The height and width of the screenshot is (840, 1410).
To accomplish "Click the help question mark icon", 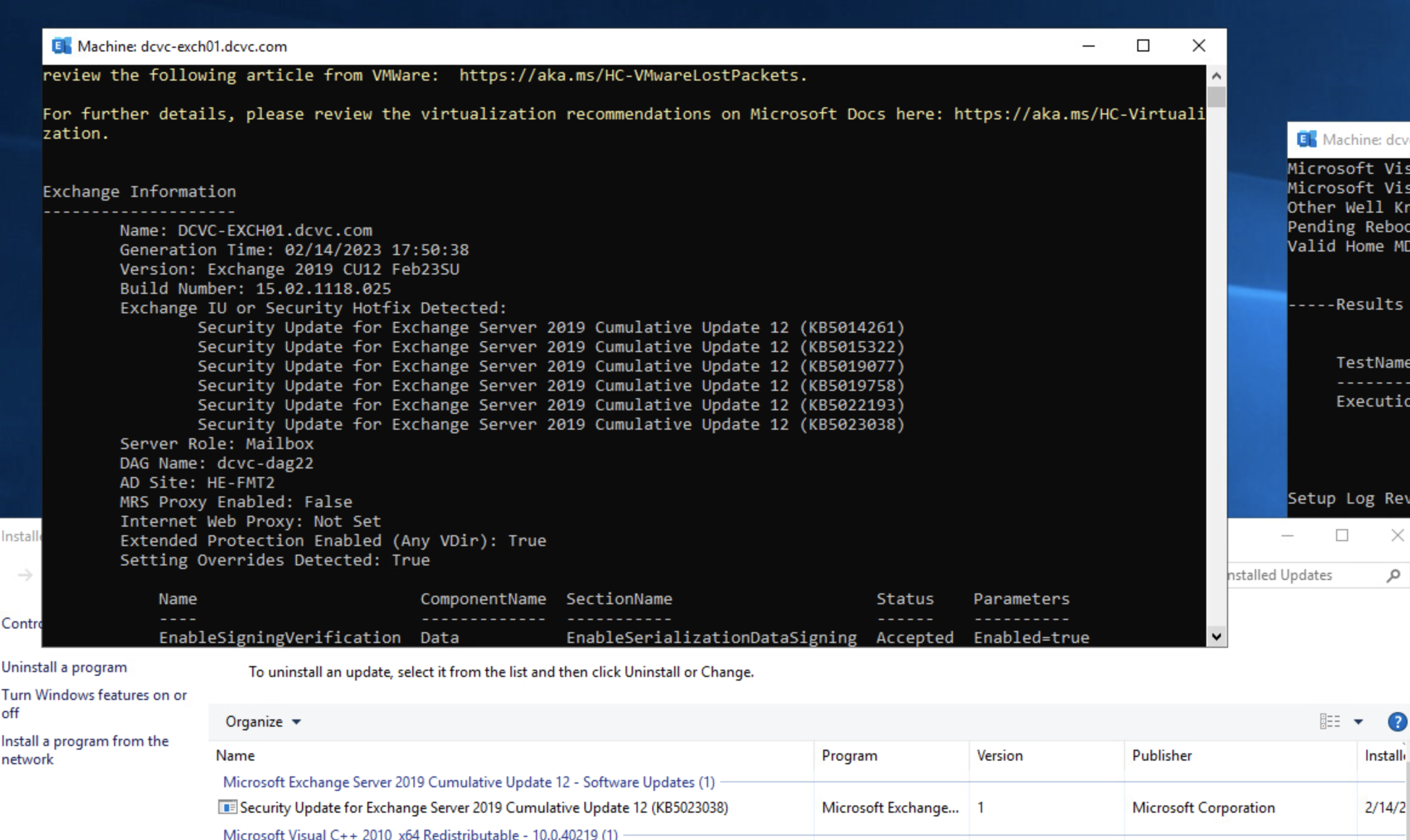I will [x=1397, y=722].
